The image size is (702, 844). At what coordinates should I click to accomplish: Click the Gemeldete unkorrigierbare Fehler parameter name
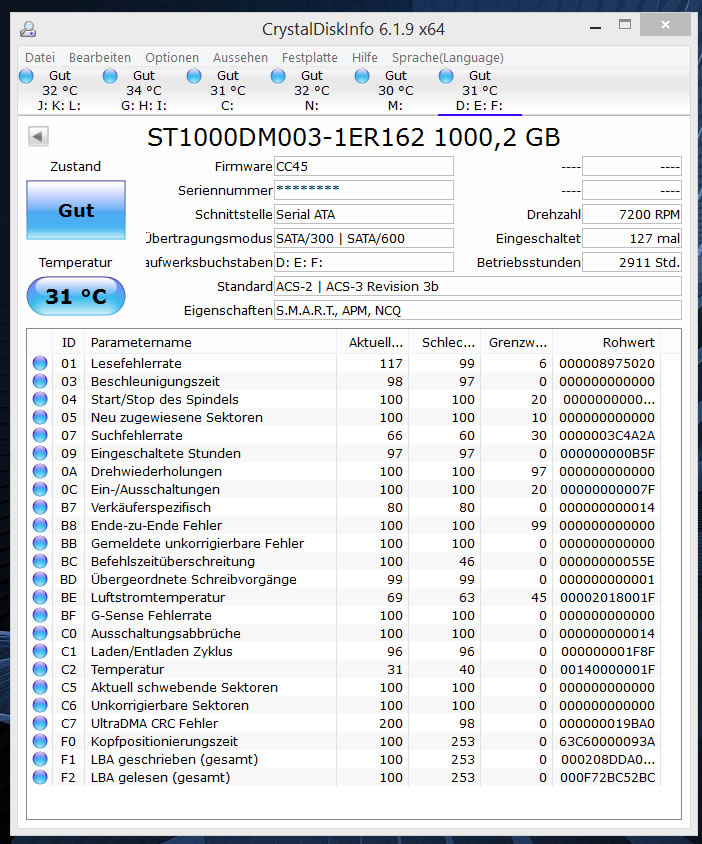pyautogui.click(x=198, y=543)
